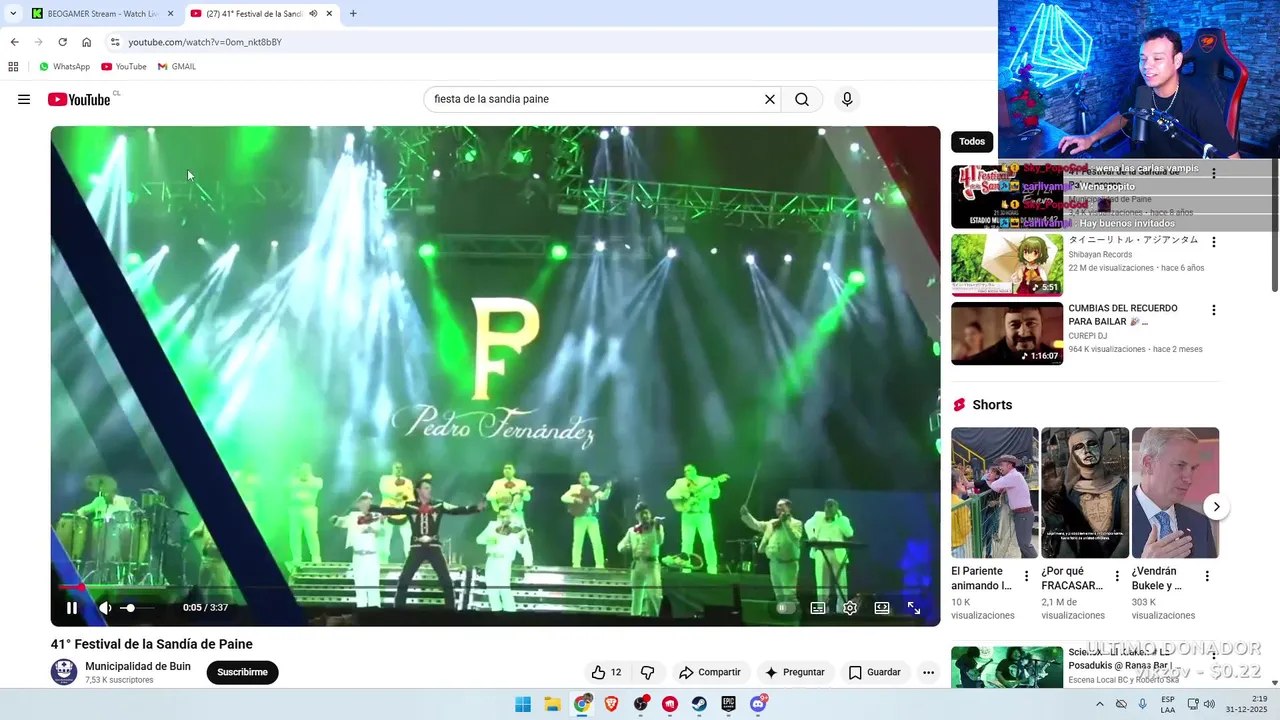This screenshot has width=1280, height=720.
Task: Open the apps grid in bookmarks bar
Action: click(13, 67)
